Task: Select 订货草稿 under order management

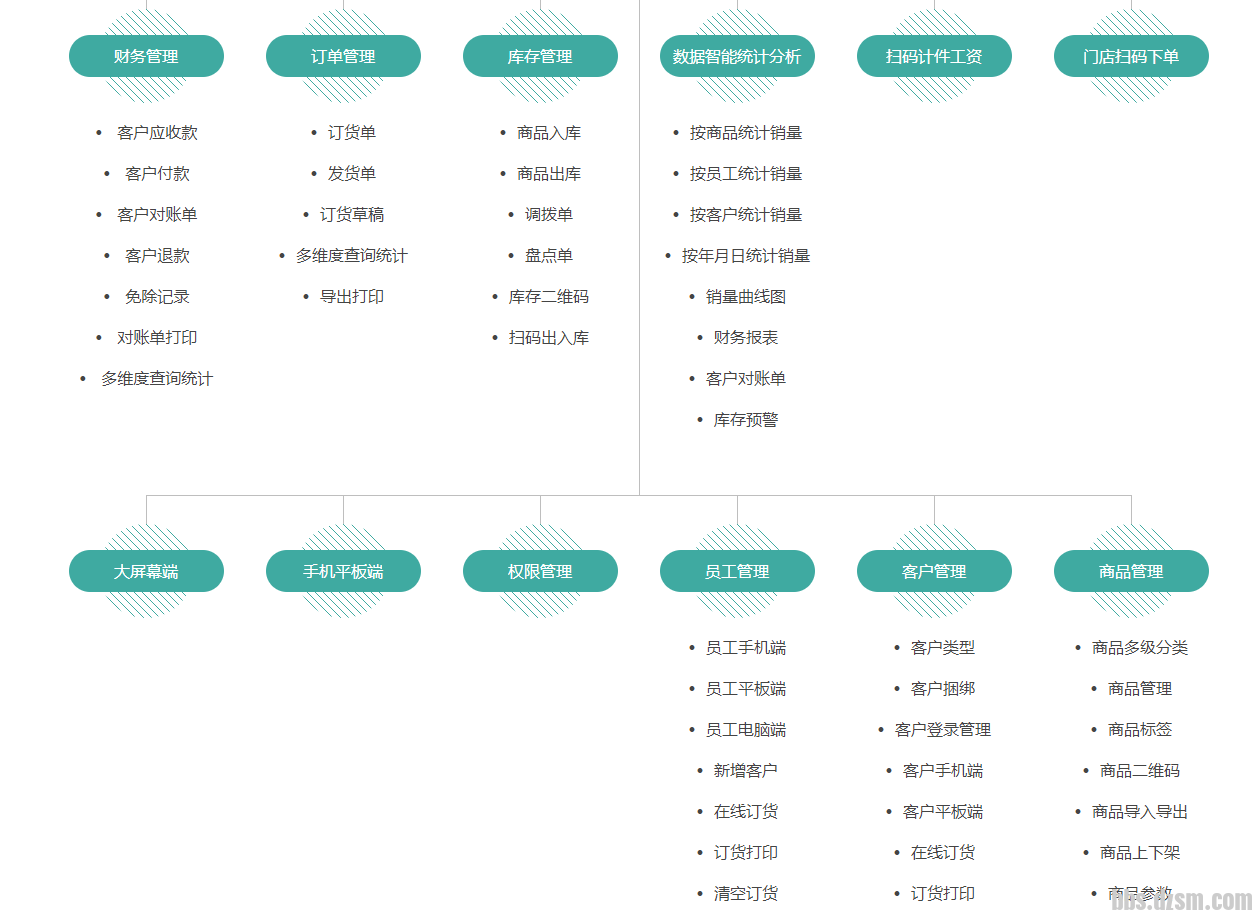Action: (351, 215)
